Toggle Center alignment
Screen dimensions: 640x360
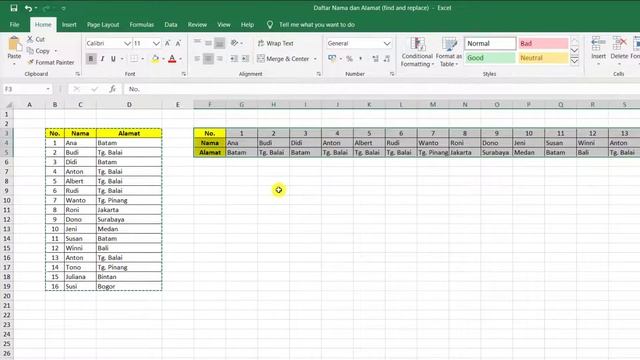click(x=208, y=59)
